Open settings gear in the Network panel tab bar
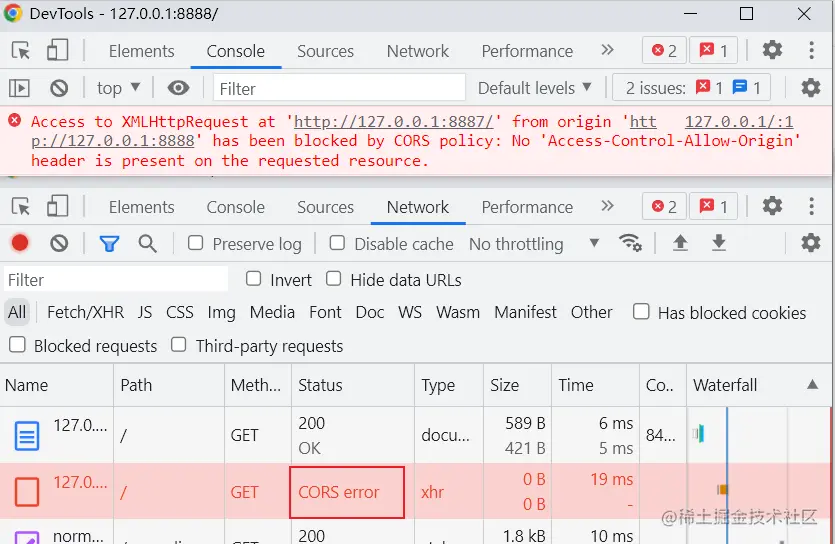 pos(772,206)
